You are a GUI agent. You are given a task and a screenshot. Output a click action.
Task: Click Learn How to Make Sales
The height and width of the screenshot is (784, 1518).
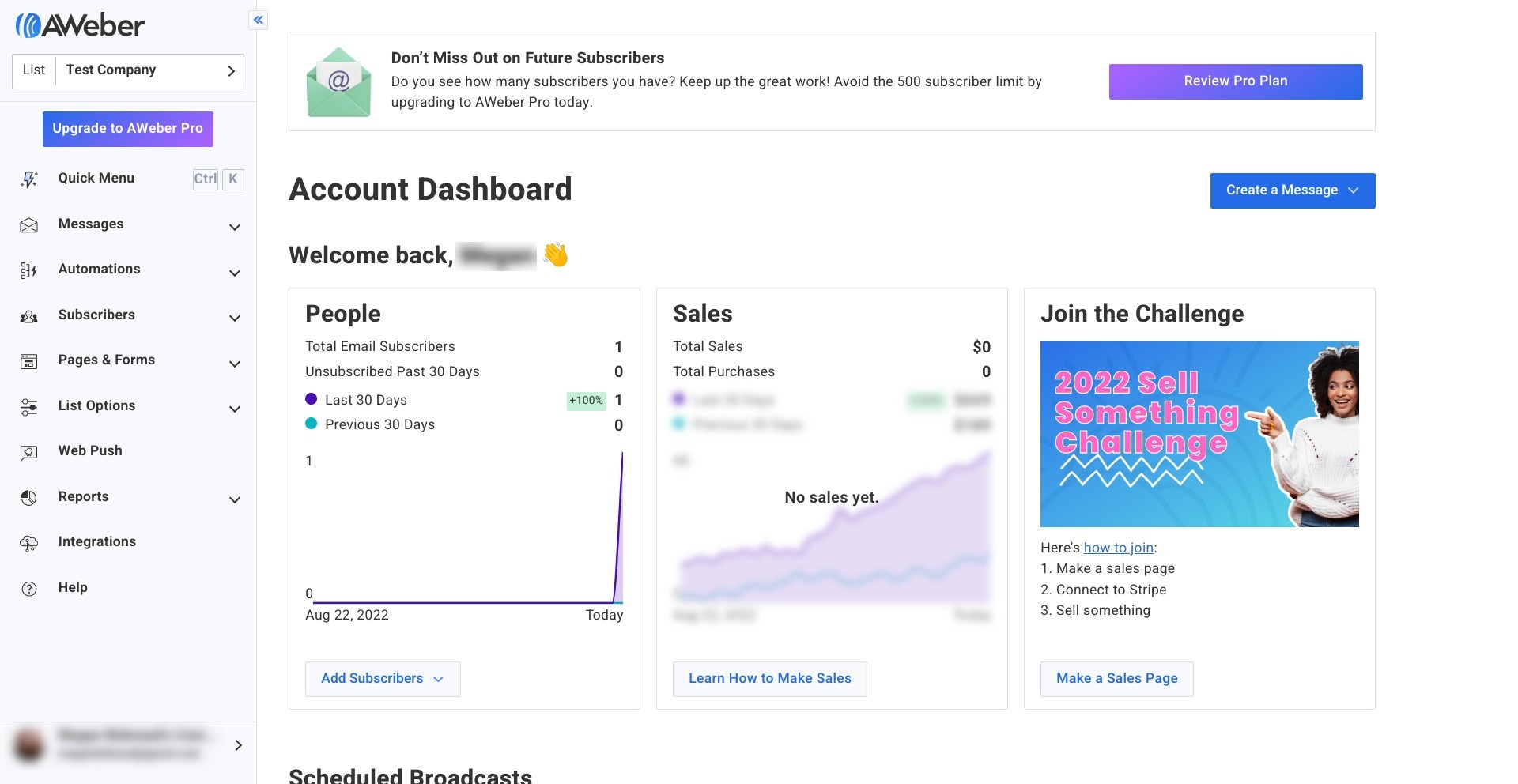[x=770, y=679]
